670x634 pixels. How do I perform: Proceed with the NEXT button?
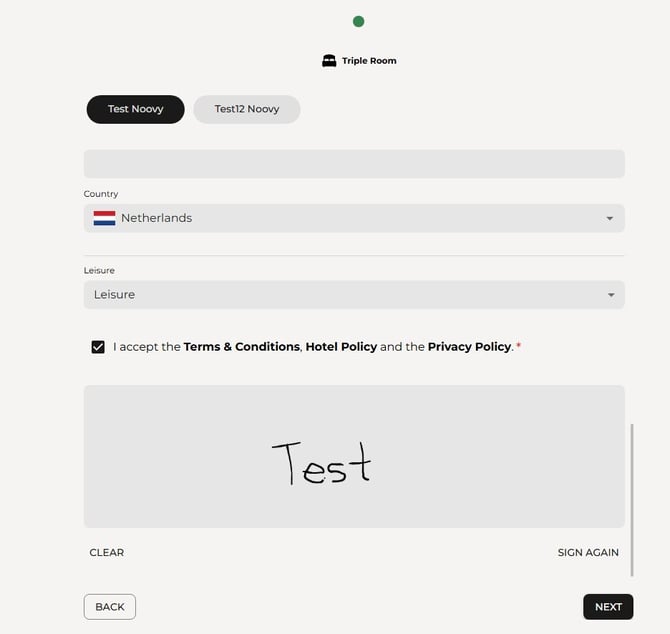608,607
